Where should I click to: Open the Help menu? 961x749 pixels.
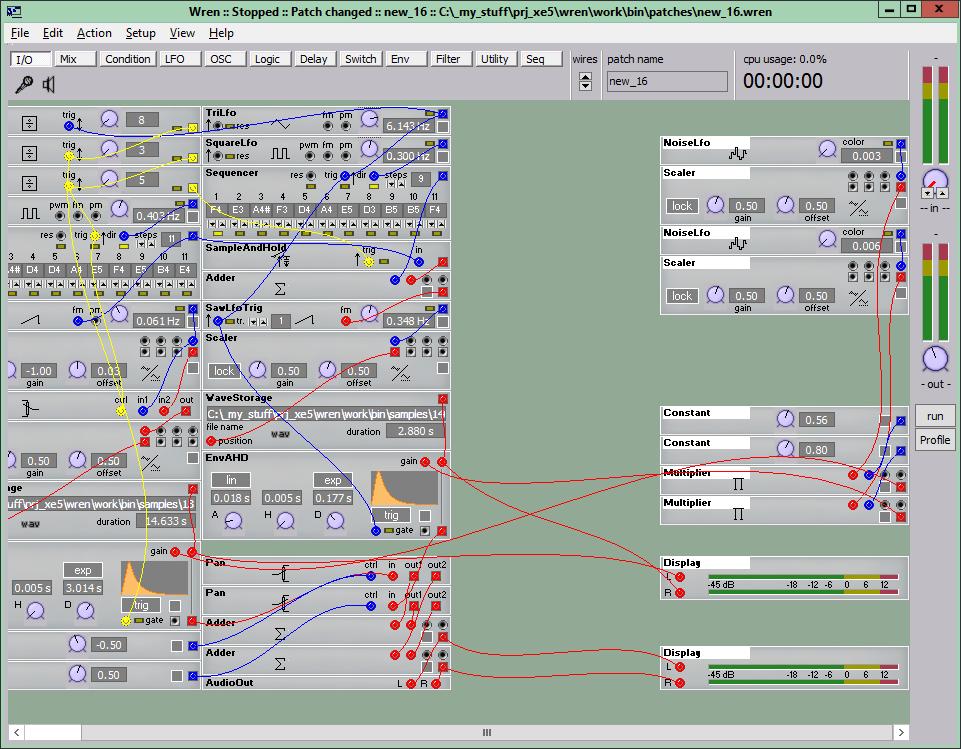click(x=221, y=33)
